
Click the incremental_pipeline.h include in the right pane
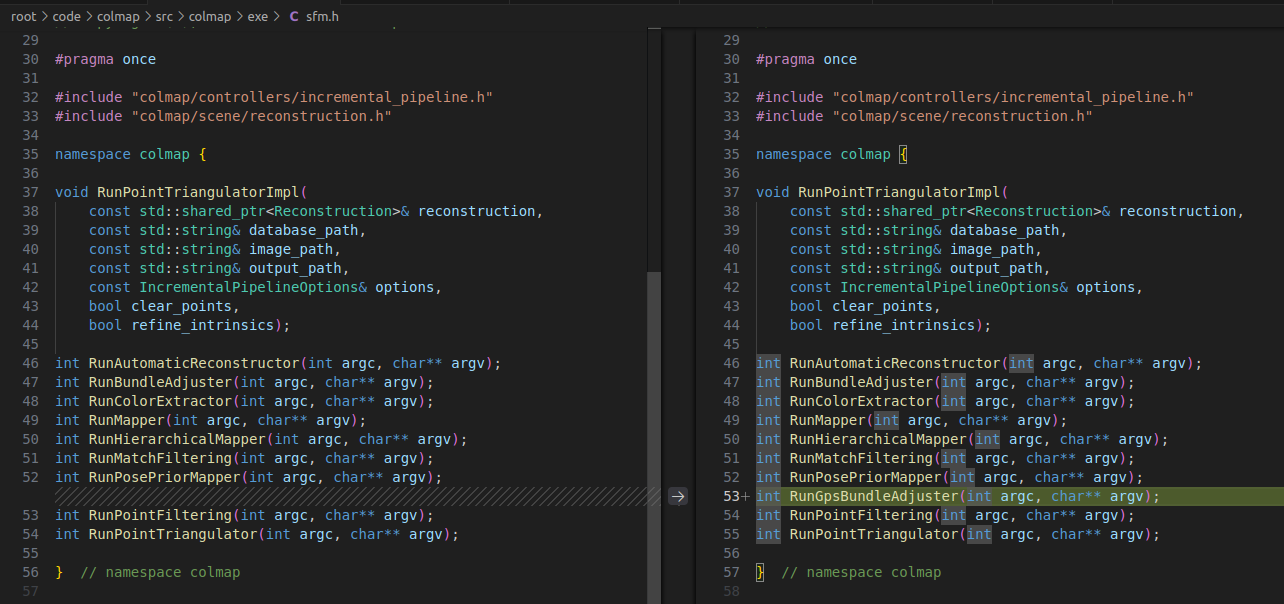[x=1013, y=97]
